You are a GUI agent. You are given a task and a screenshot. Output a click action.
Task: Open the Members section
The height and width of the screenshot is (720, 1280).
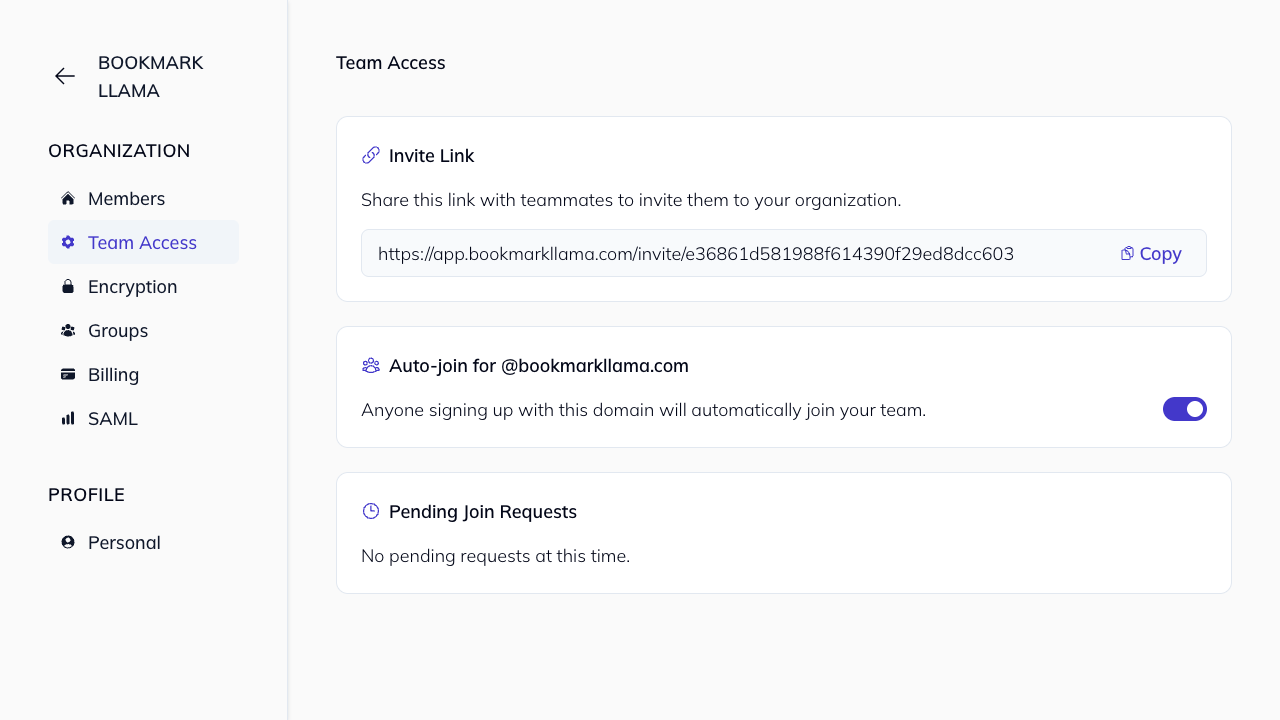point(127,198)
